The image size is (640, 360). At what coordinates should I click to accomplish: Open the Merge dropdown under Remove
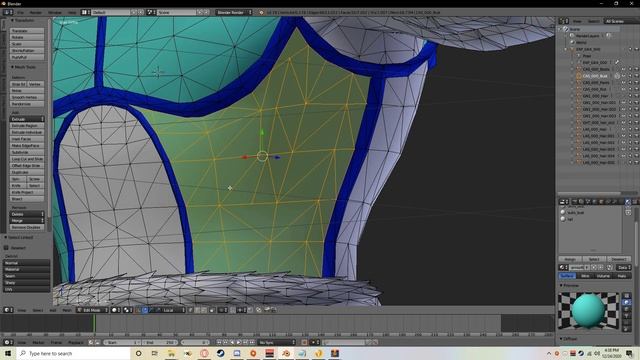click(x=27, y=220)
